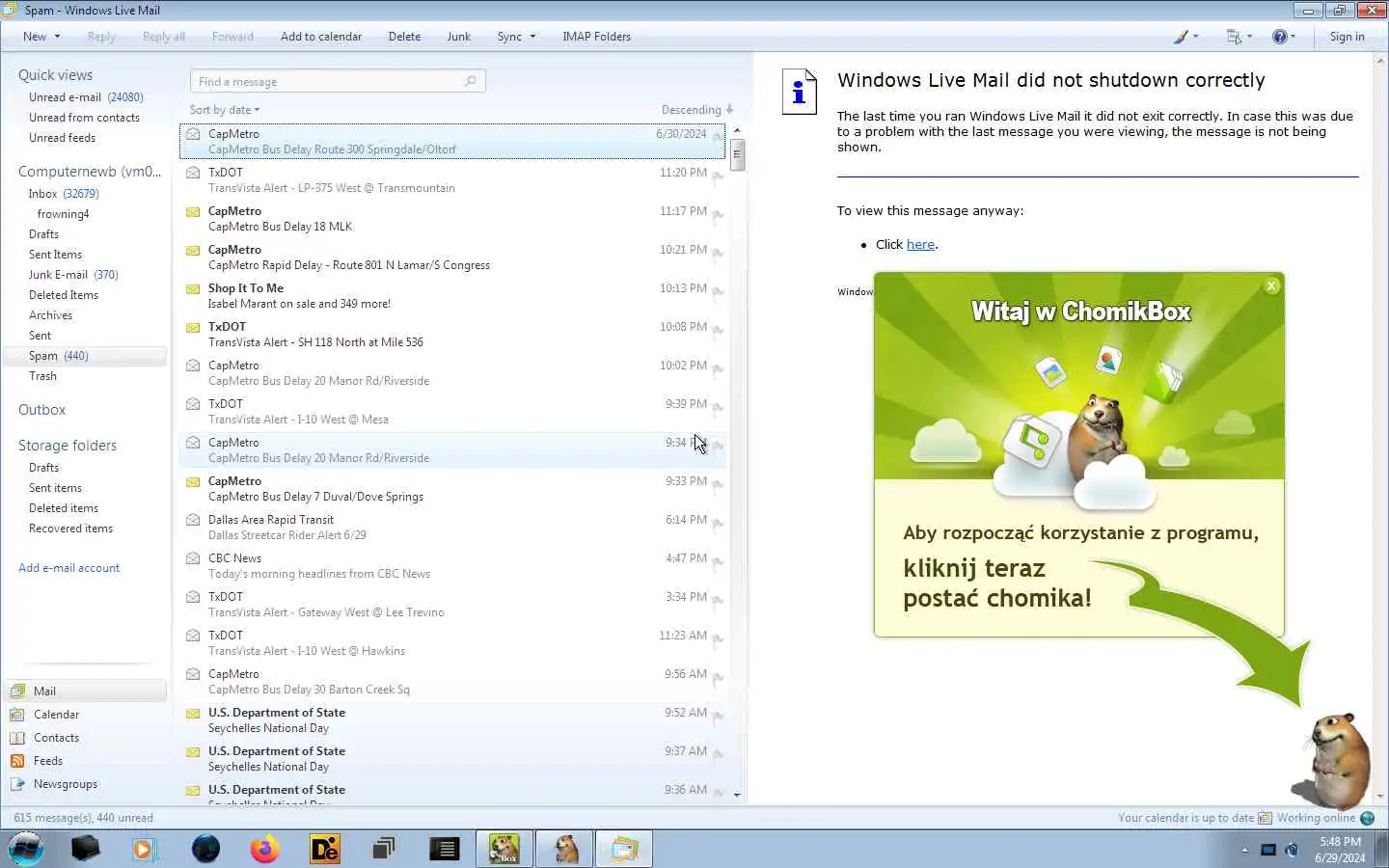Click envelope icon of Dallas Area Rapid Transit message
The image size is (1389, 868).
tap(193, 520)
